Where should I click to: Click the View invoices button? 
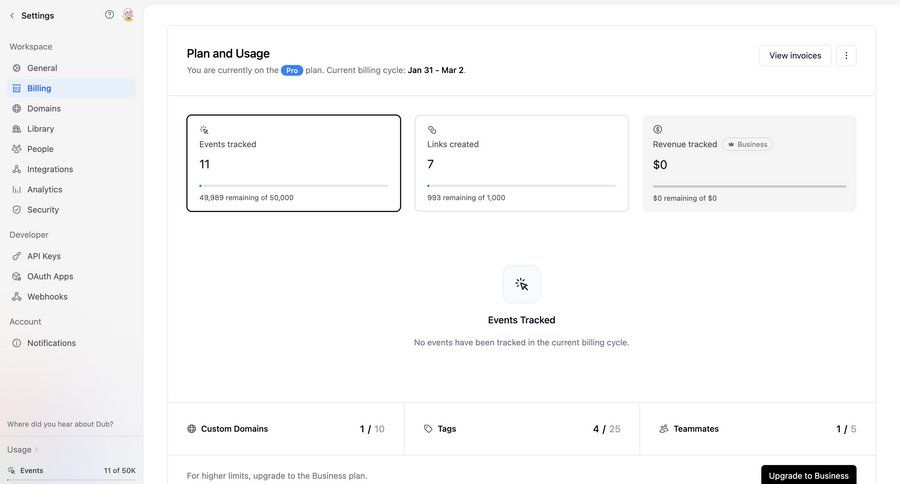pos(795,56)
